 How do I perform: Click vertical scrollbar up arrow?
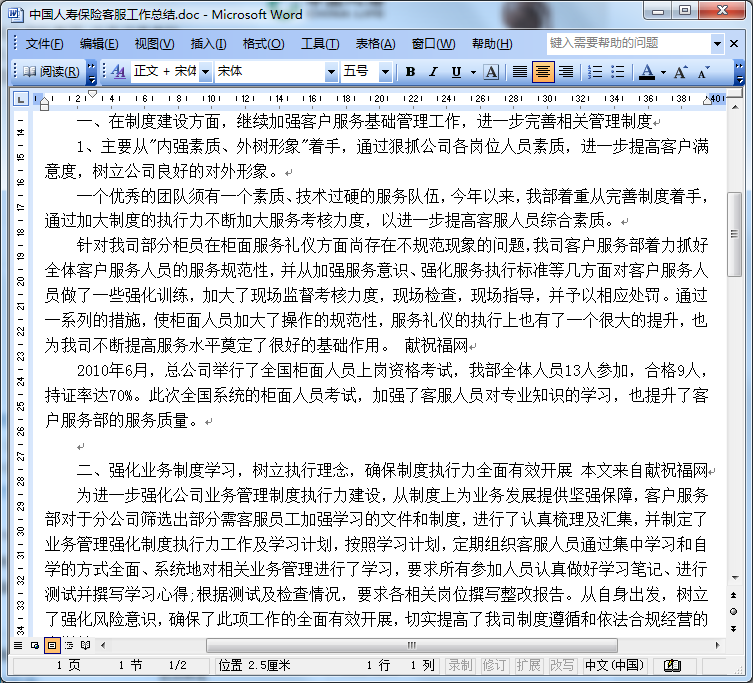tap(734, 107)
